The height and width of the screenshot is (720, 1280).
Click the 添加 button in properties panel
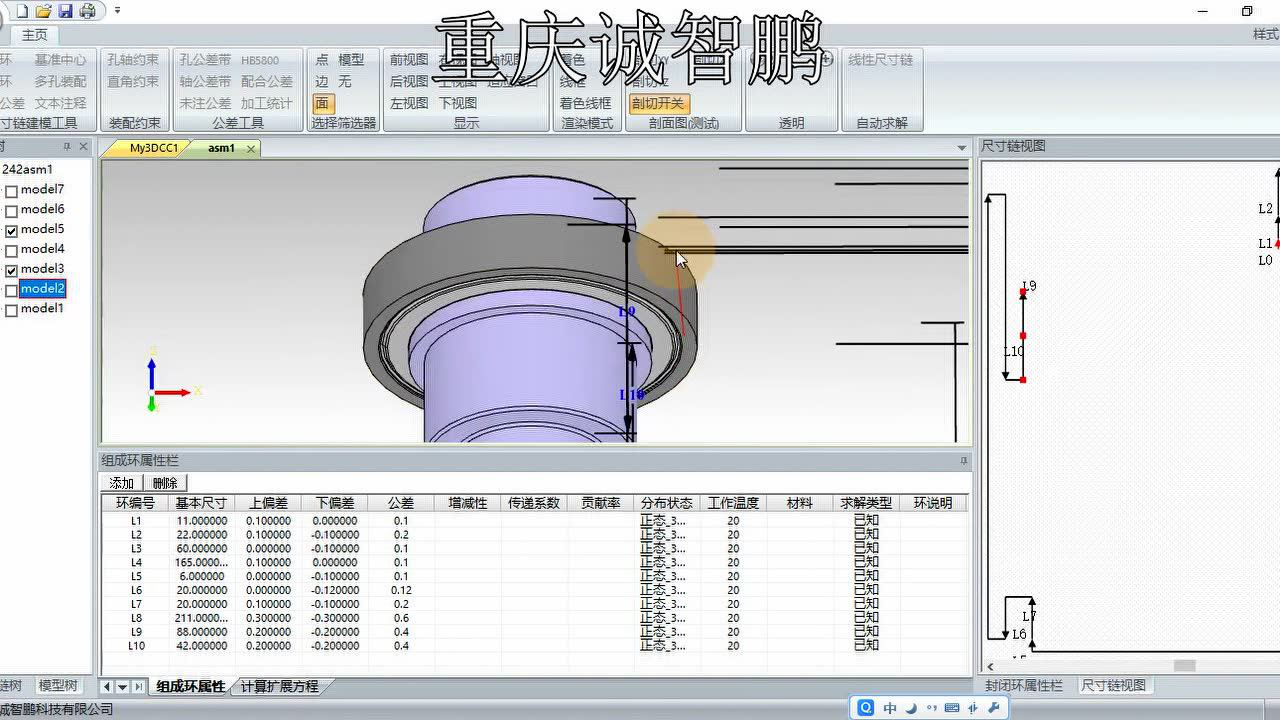pyautogui.click(x=121, y=483)
